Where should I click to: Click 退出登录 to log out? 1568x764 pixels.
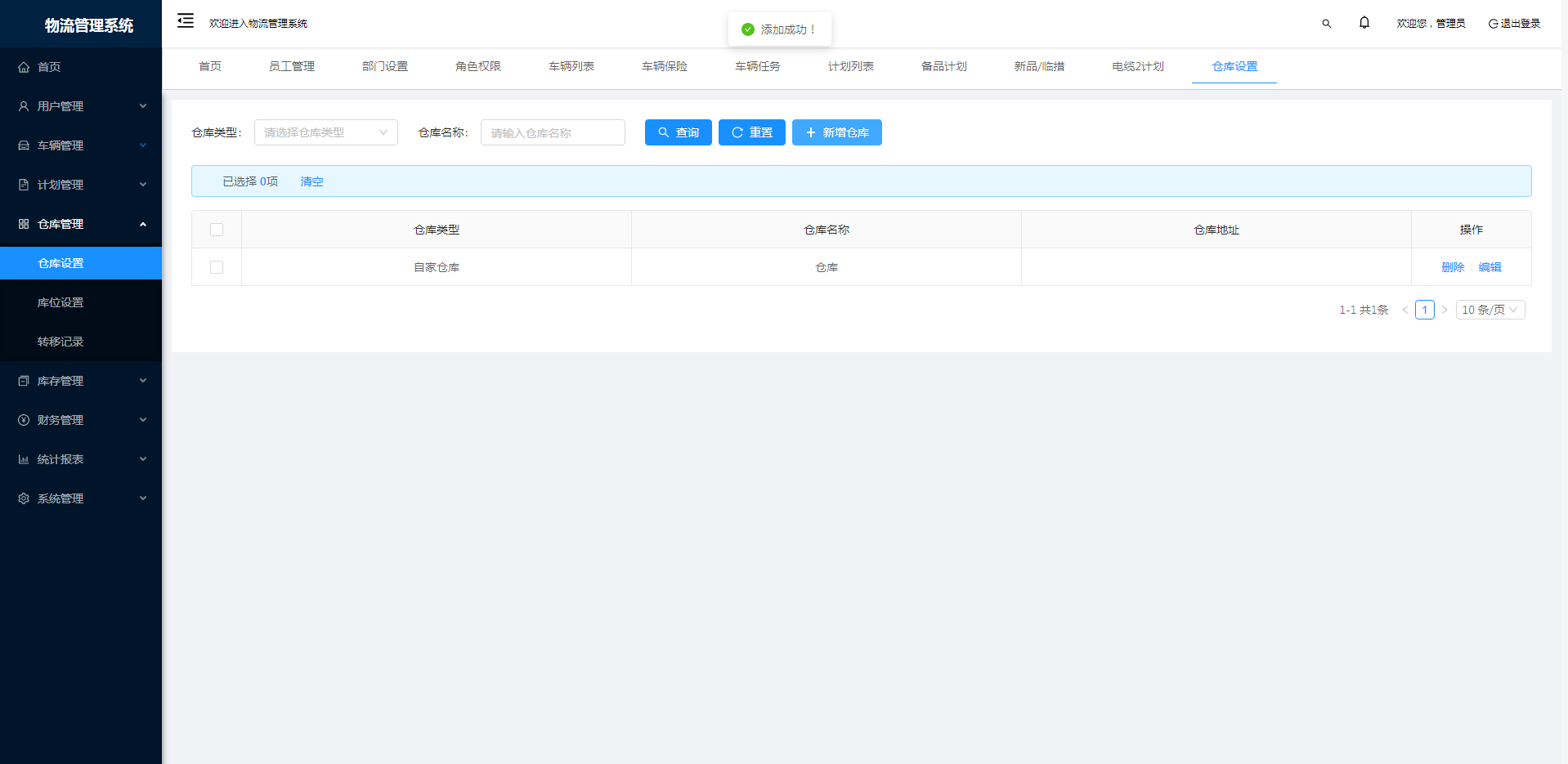tap(1514, 24)
